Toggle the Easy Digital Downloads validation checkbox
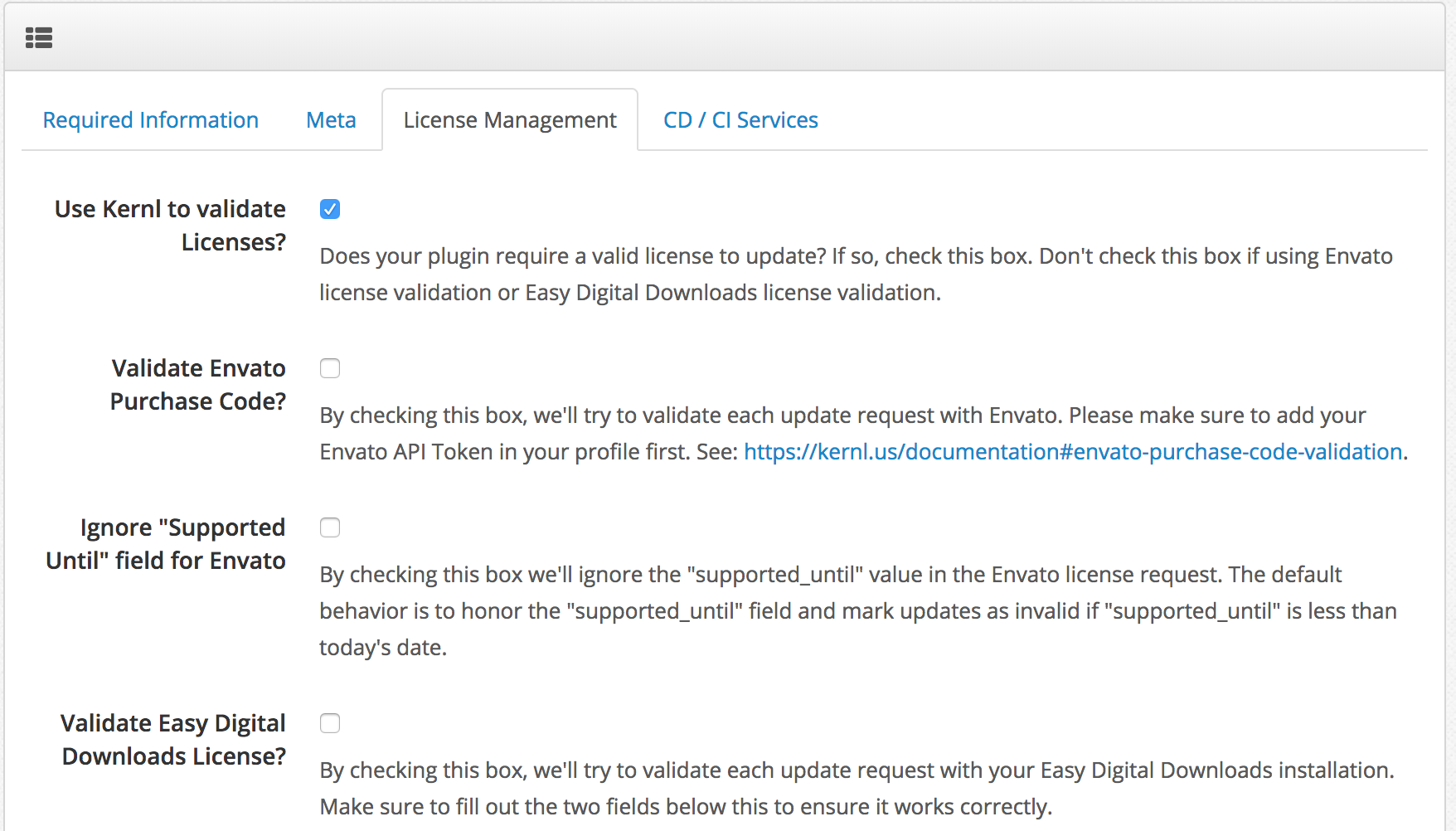1456x831 pixels. click(x=330, y=723)
